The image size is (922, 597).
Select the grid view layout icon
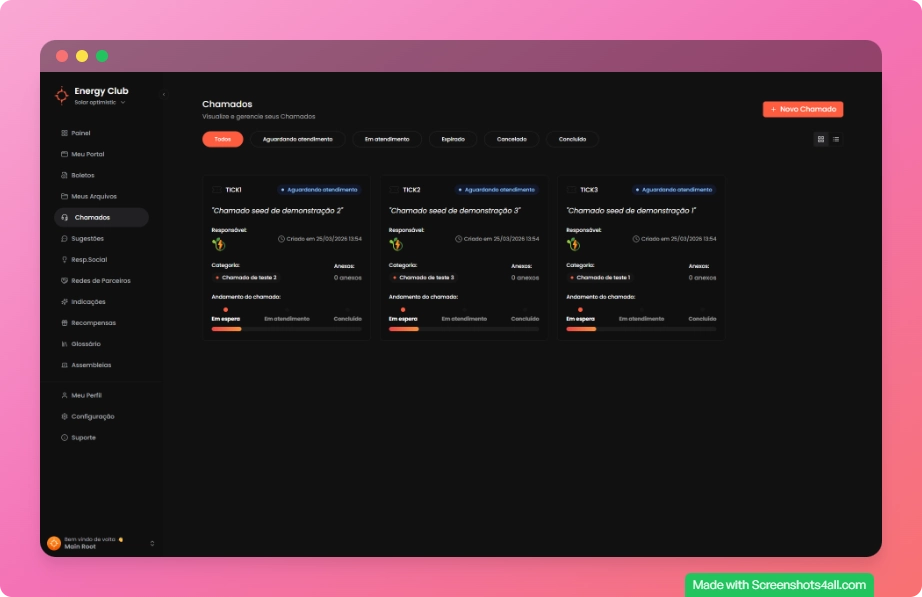(x=821, y=139)
